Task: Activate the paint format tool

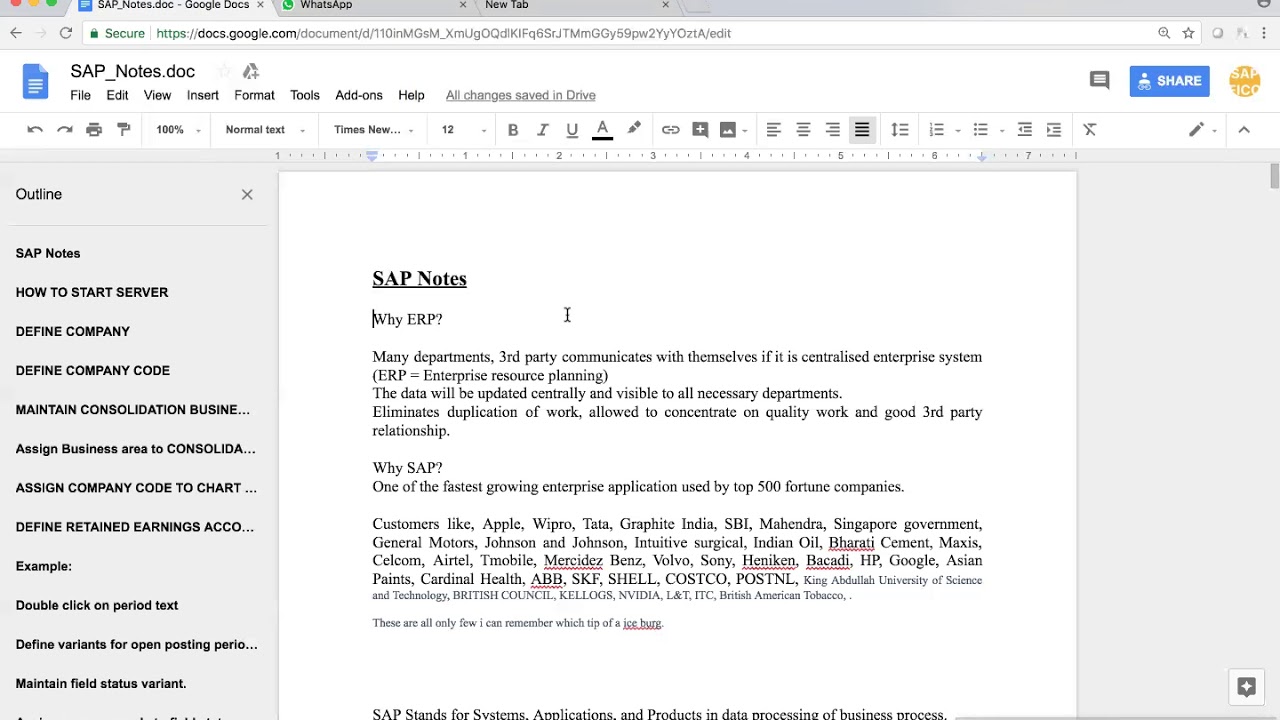Action: (x=124, y=129)
